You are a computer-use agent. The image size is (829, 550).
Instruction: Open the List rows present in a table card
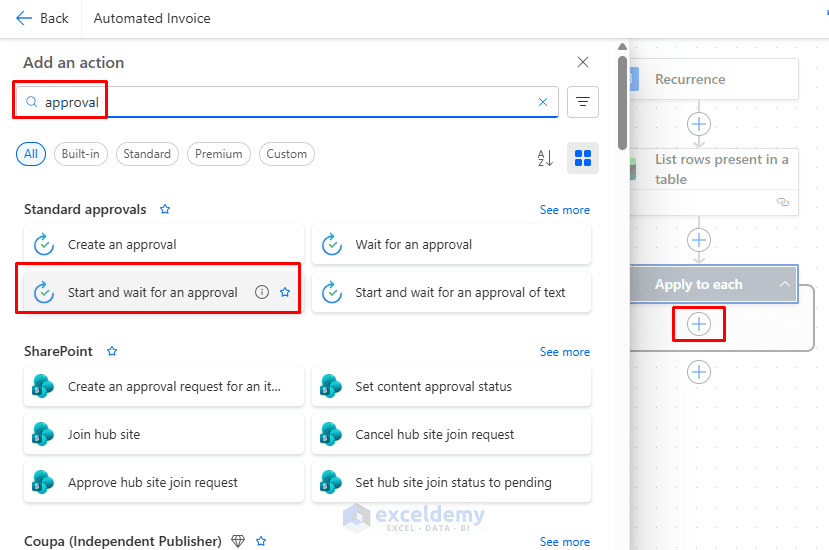pos(714,182)
